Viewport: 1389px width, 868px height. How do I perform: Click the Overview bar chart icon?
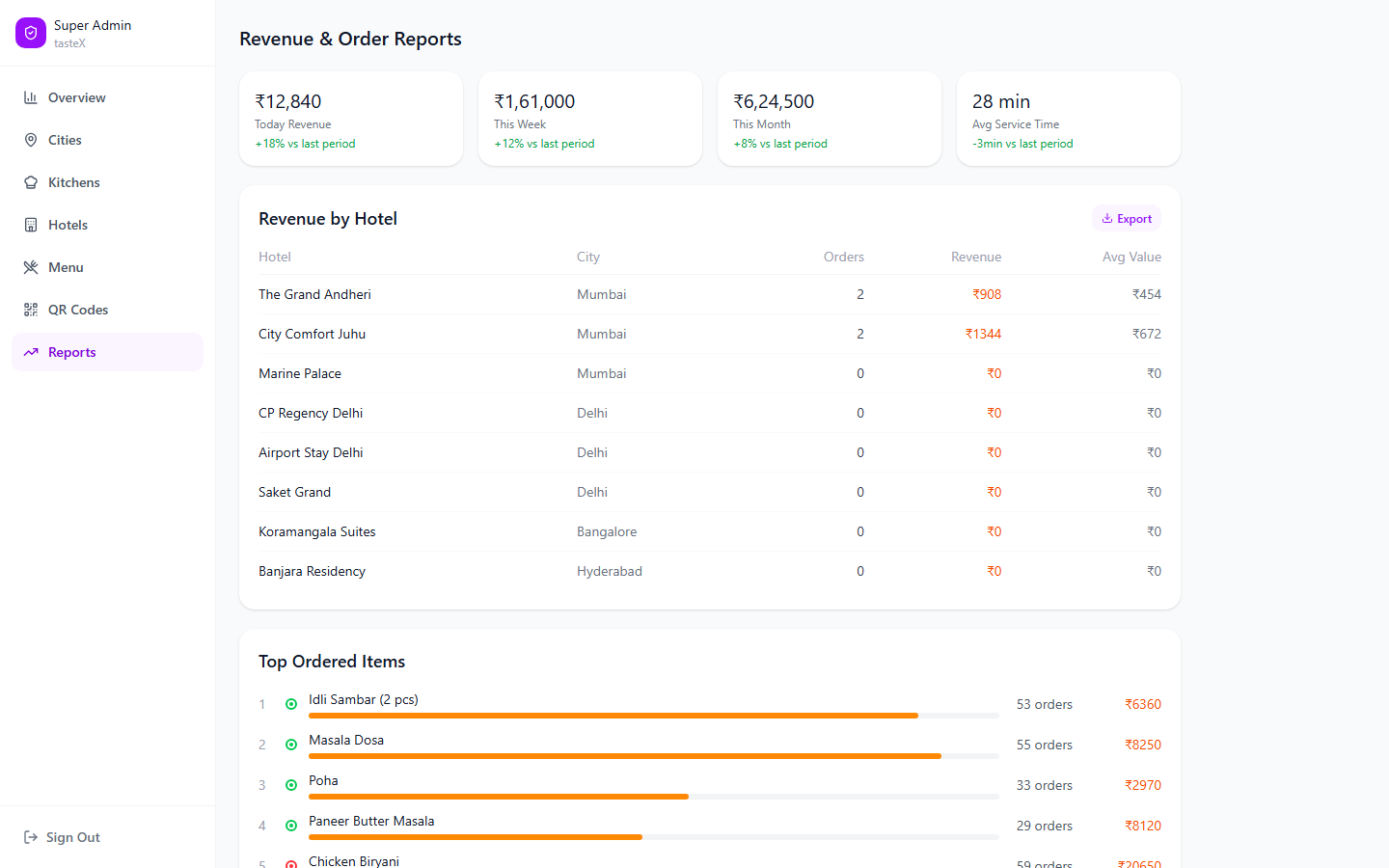tap(31, 97)
